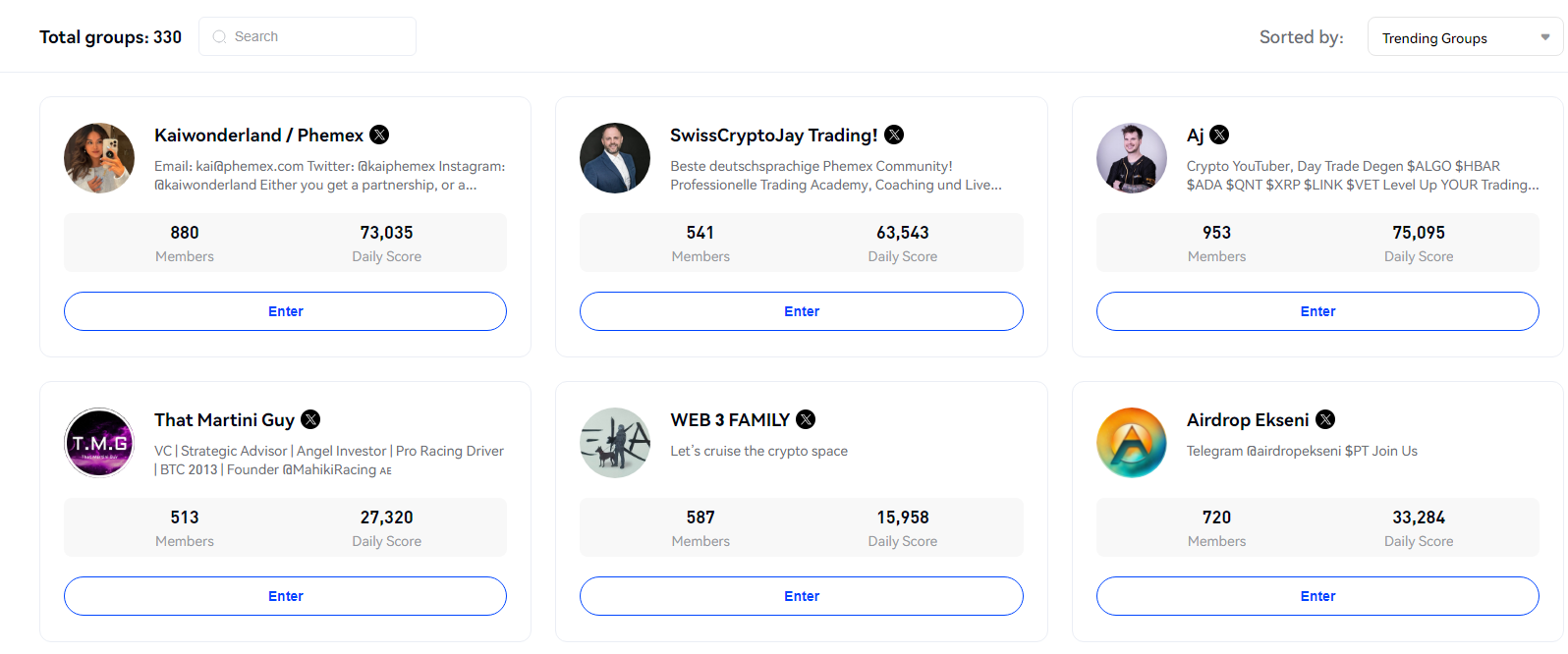Enter the SwissCryptoJay Trading! group

(802, 310)
